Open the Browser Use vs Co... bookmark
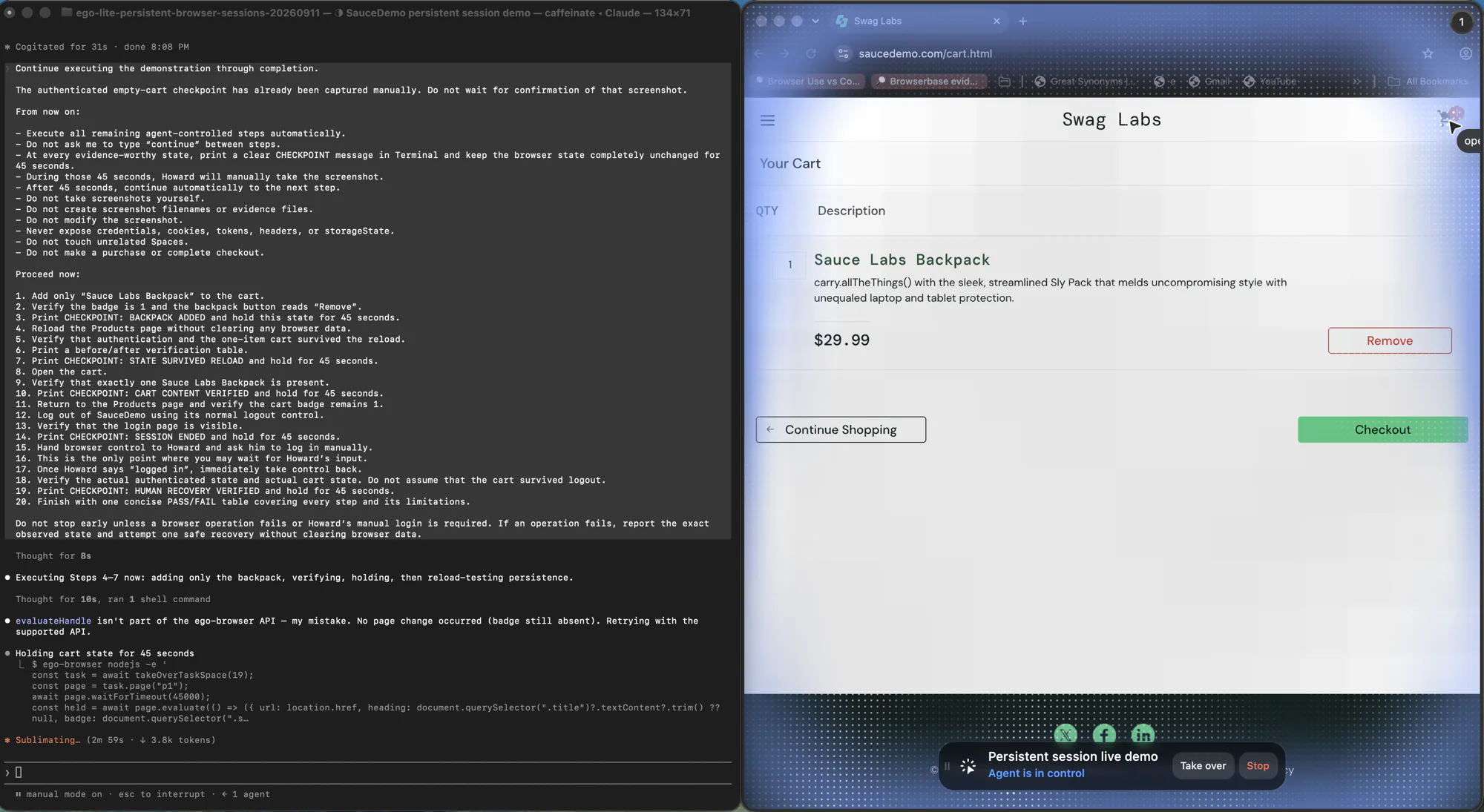The image size is (1484, 812). click(x=807, y=82)
